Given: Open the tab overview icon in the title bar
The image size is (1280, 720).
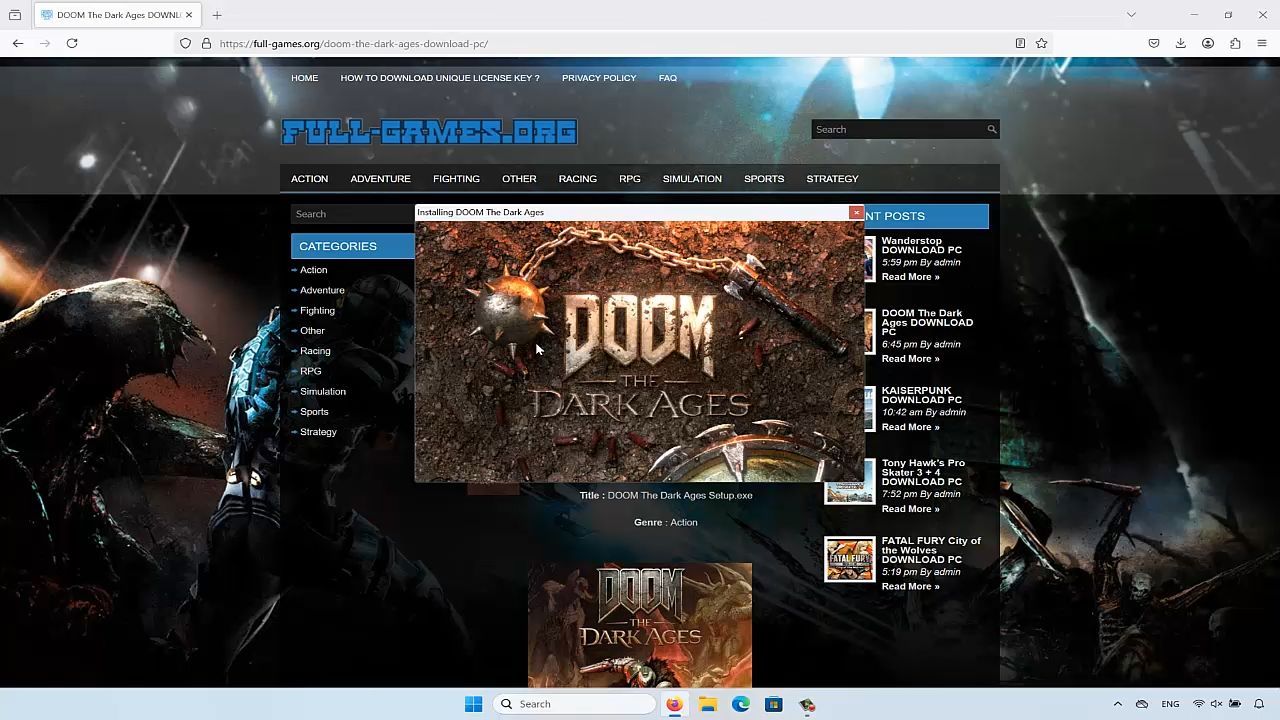Looking at the screenshot, I should 15,15.
